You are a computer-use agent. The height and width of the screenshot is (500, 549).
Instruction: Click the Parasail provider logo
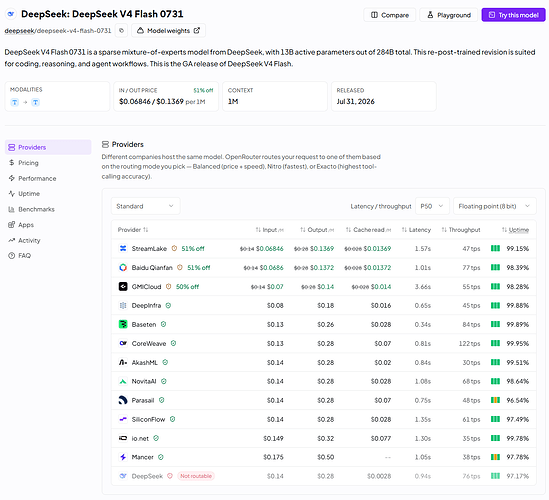[x=123, y=400]
